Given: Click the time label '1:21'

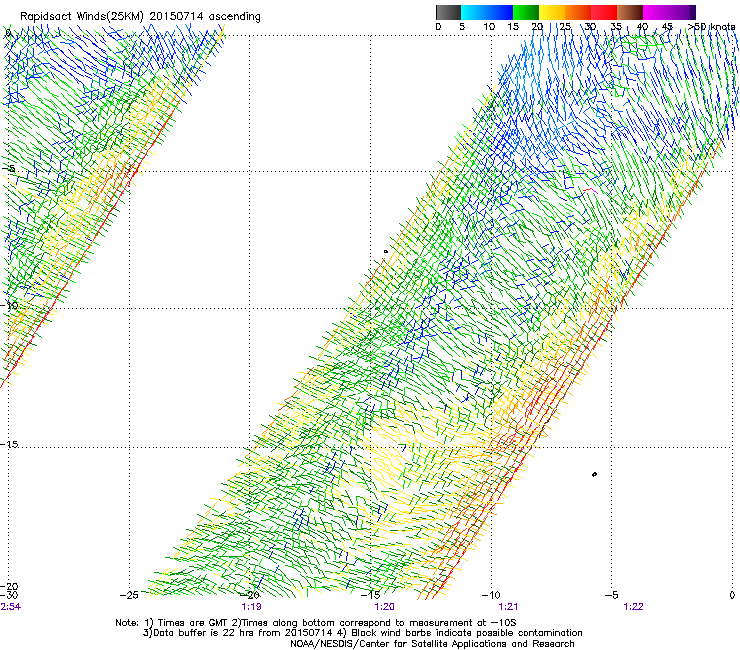Looking at the screenshot, I should 508,607.
